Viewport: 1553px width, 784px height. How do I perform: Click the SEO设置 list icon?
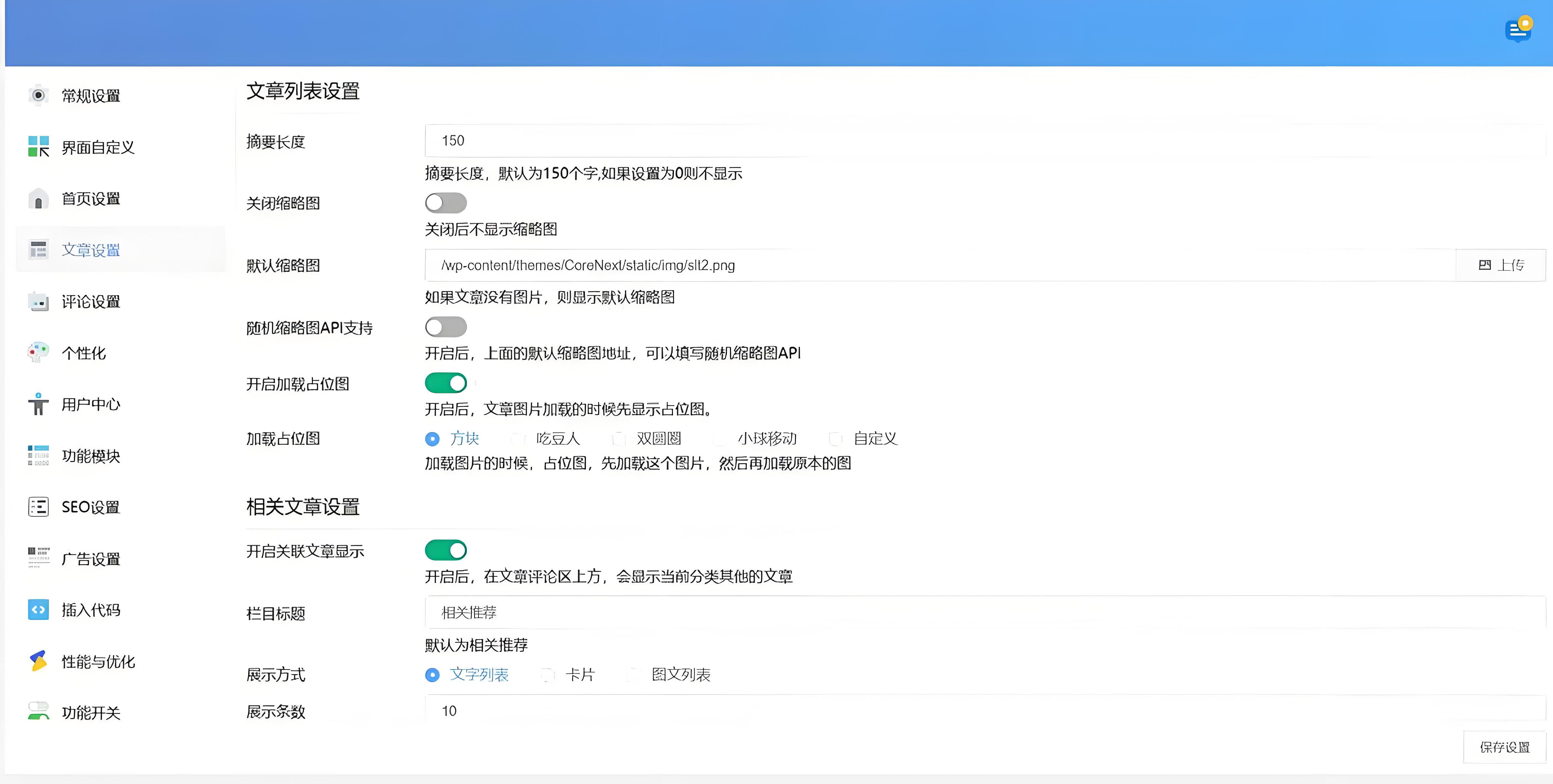[39, 507]
